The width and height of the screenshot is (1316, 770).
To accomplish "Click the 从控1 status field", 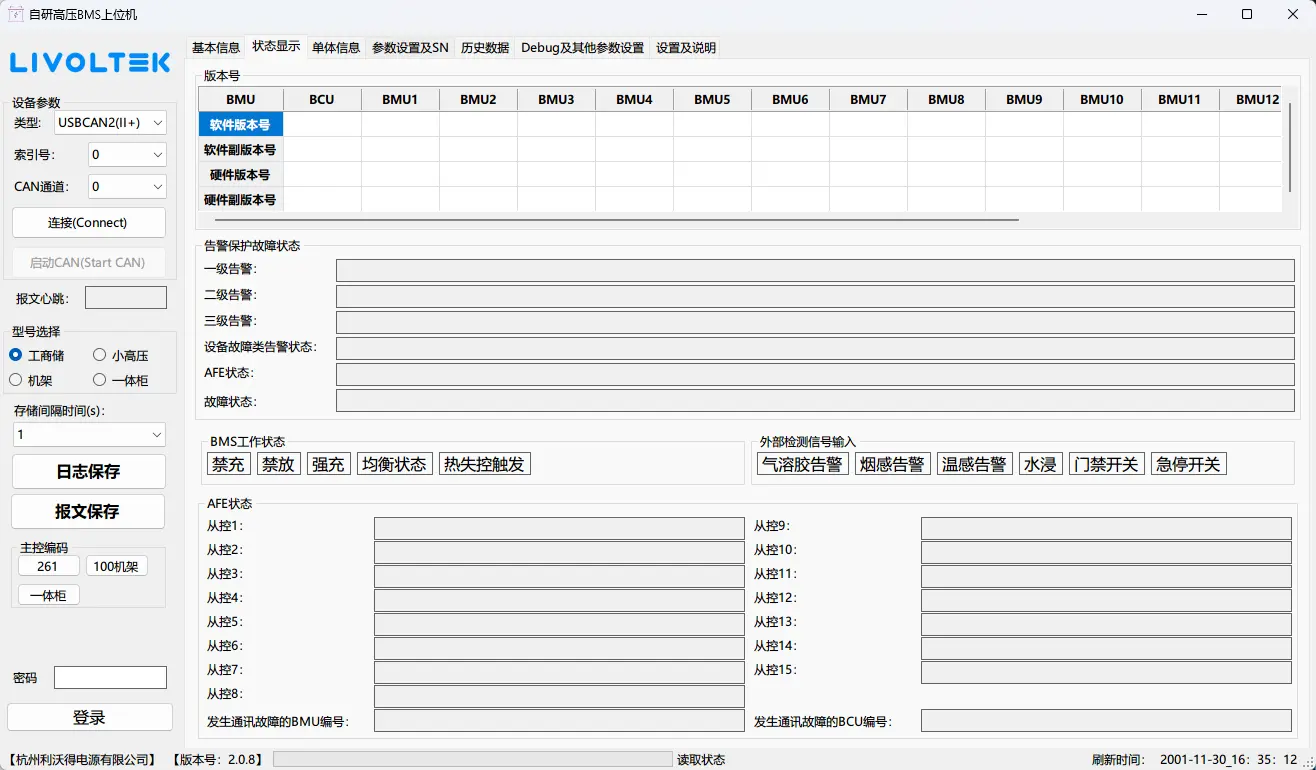I will click(x=559, y=528).
